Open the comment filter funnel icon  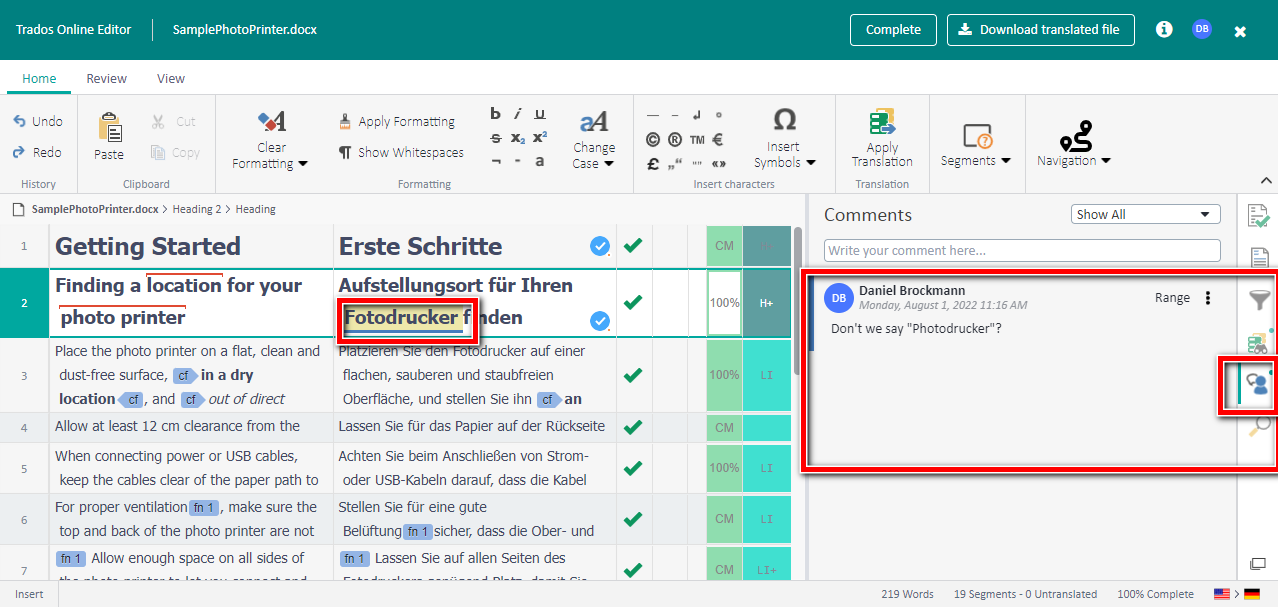1260,299
